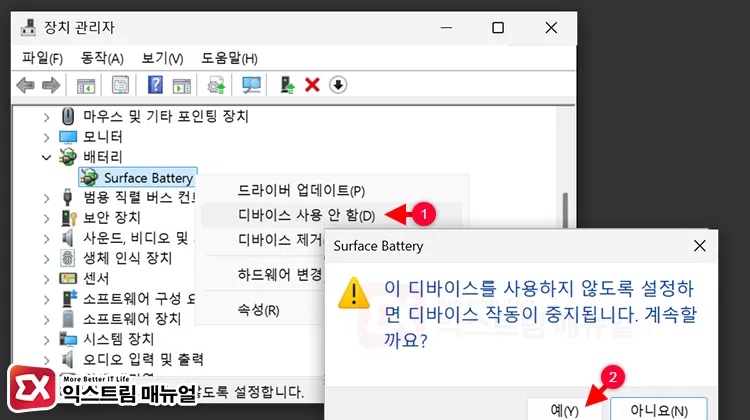Open the 보기(V) menu
750x420 pixels.
(162, 58)
